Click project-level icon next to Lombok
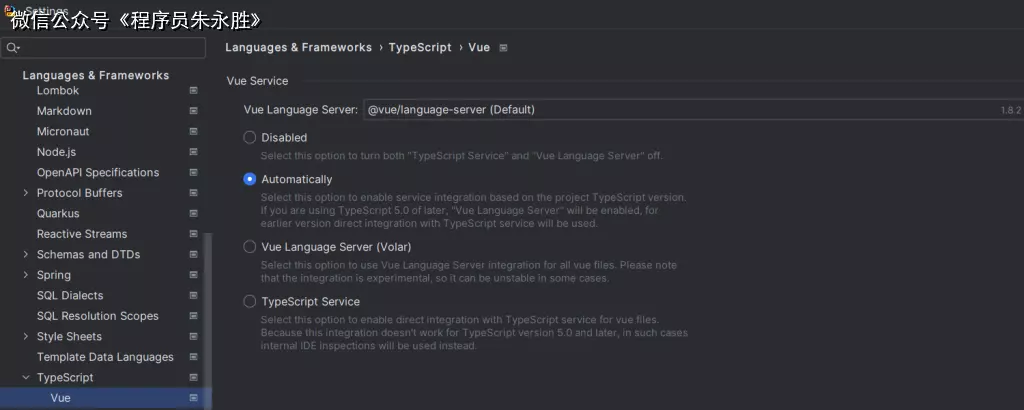Image resolution: width=1024 pixels, height=410 pixels. 193,90
